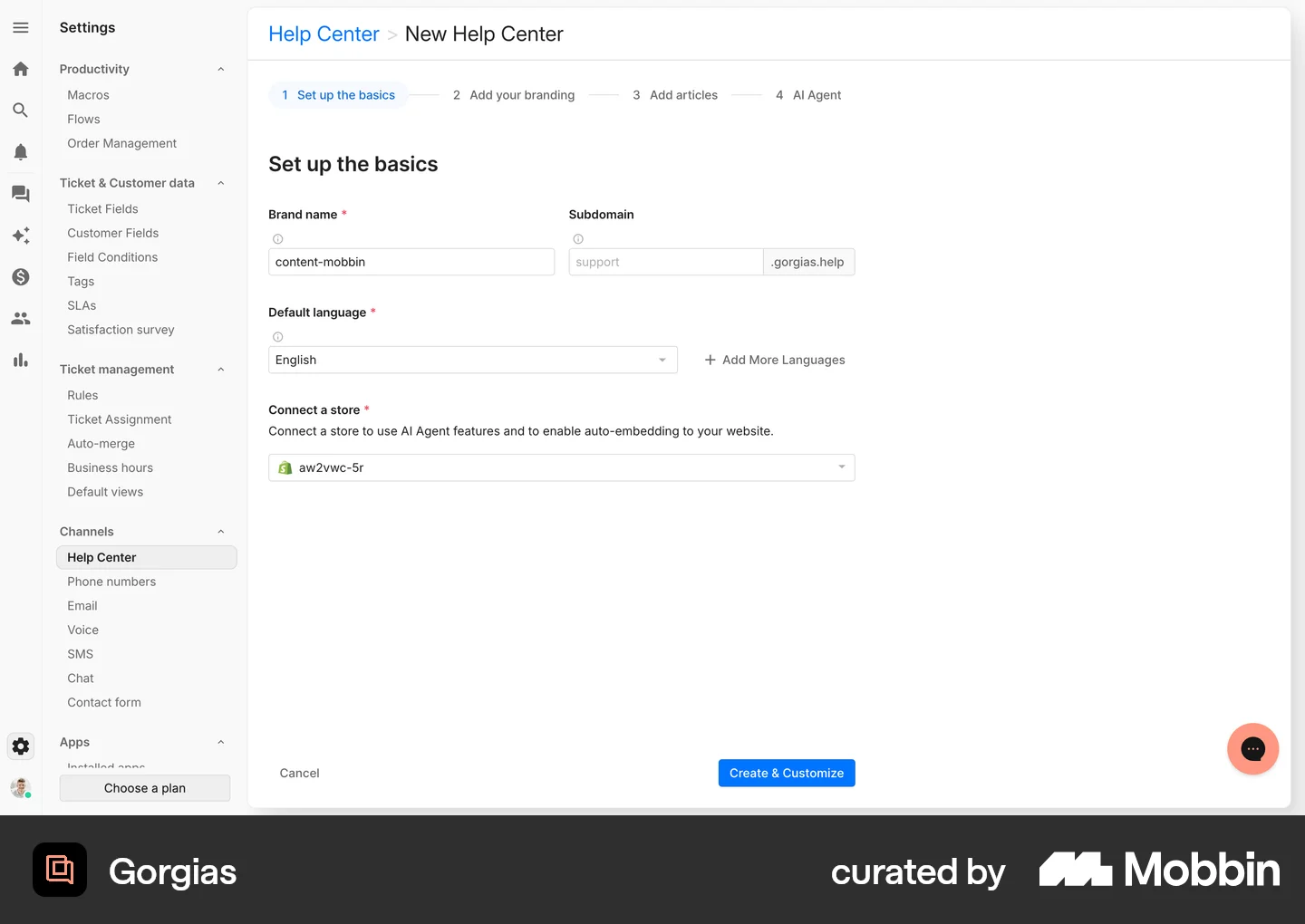Viewport: 1305px width, 924px height.
Task: Click Subdomain info icon
Action: [578, 239]
